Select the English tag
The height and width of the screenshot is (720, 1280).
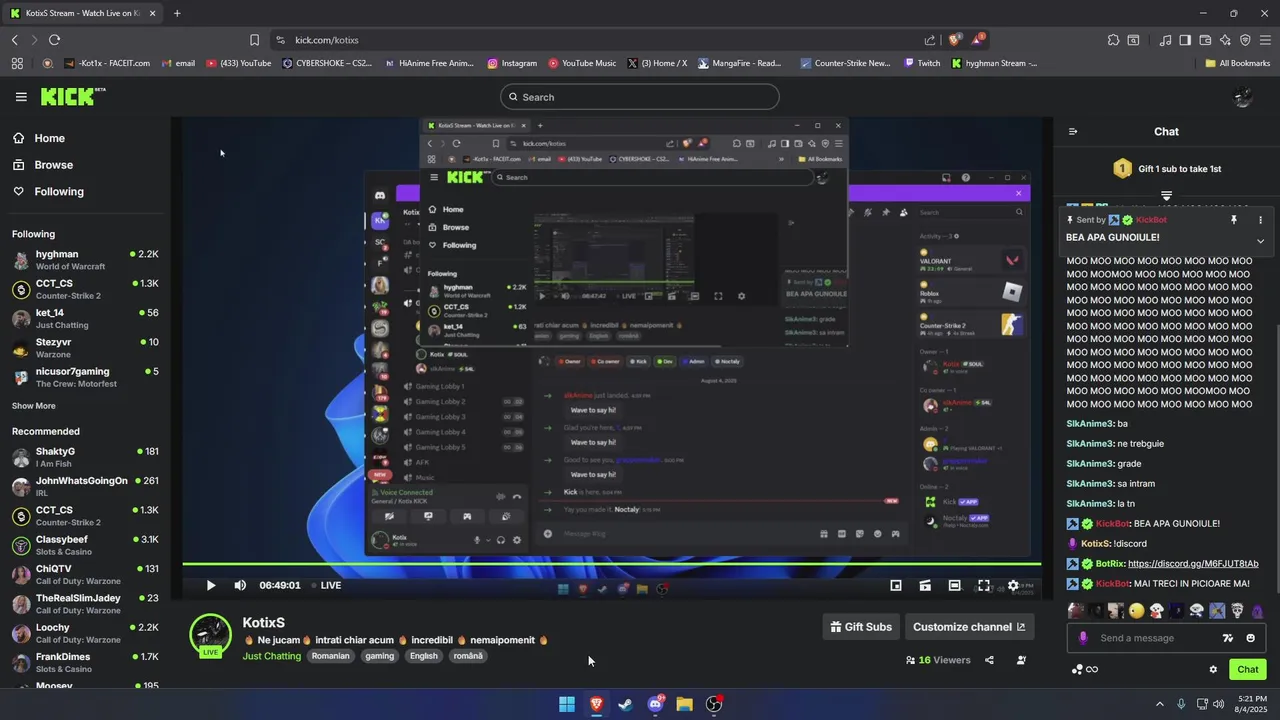point(424,656)
